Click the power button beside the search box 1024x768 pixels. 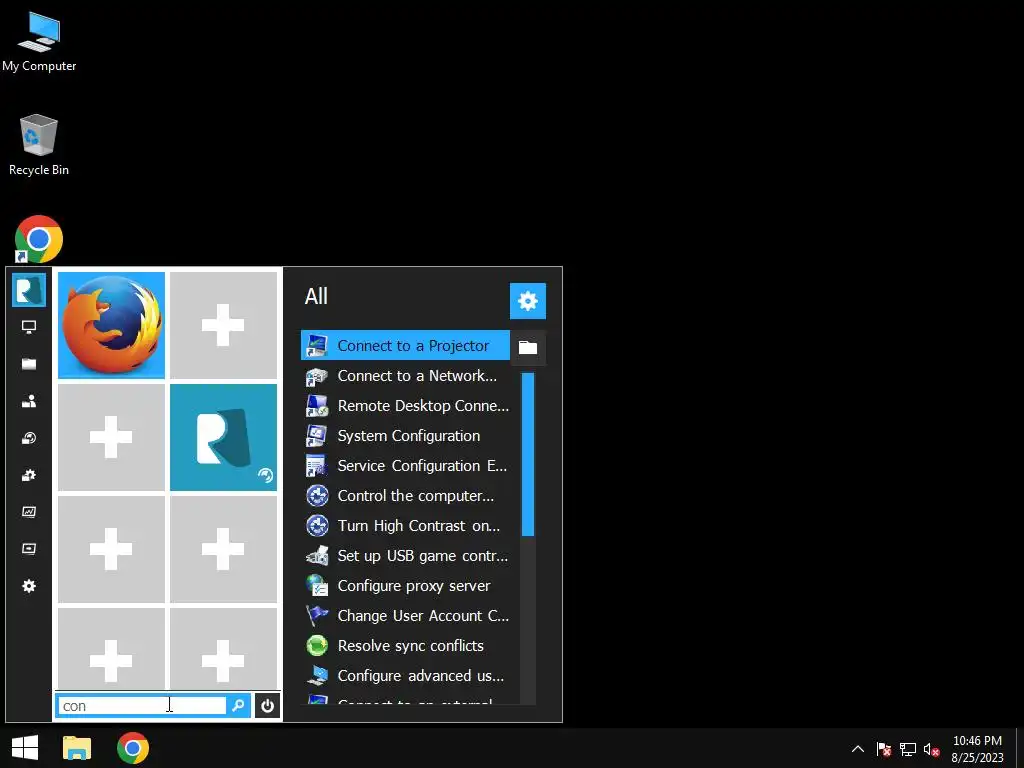point(267,706)
